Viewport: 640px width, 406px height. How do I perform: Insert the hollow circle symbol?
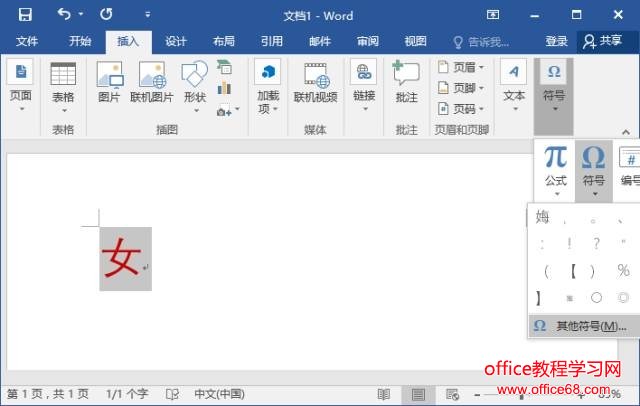click(x=596, y=298)
